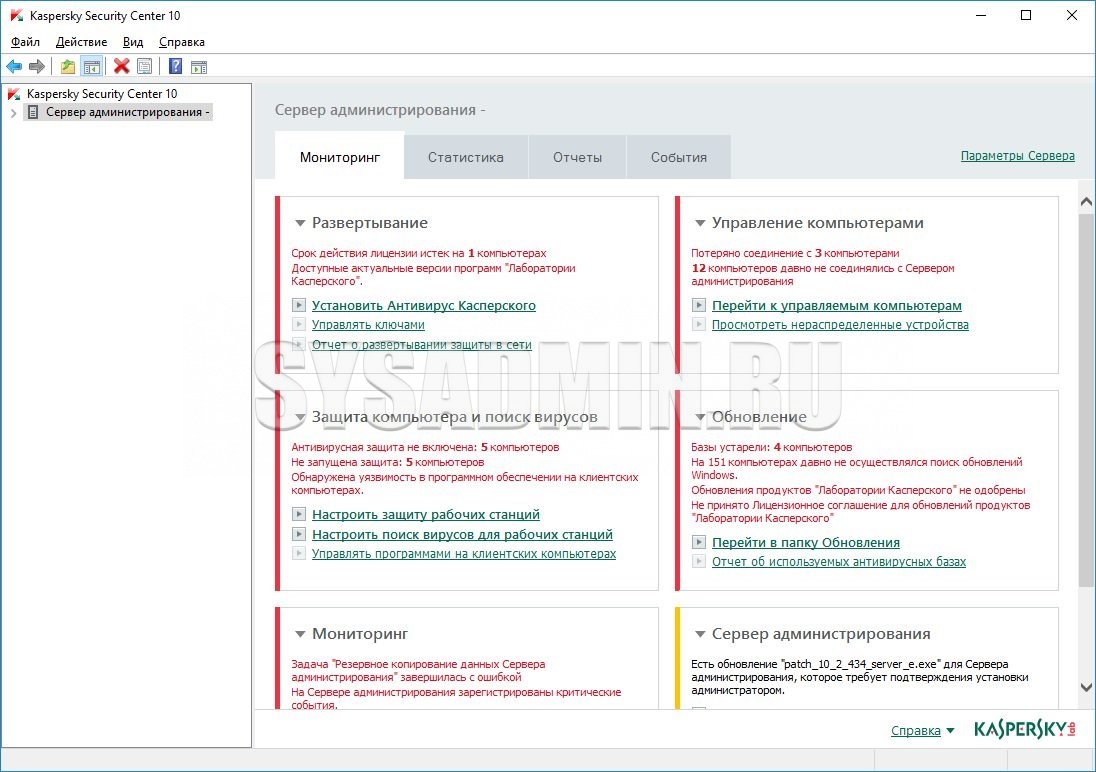The width and height of the screenshot is (1096, 772).
Task: Expand the Сервер администрирования tree node
Action: pos(13,113)
